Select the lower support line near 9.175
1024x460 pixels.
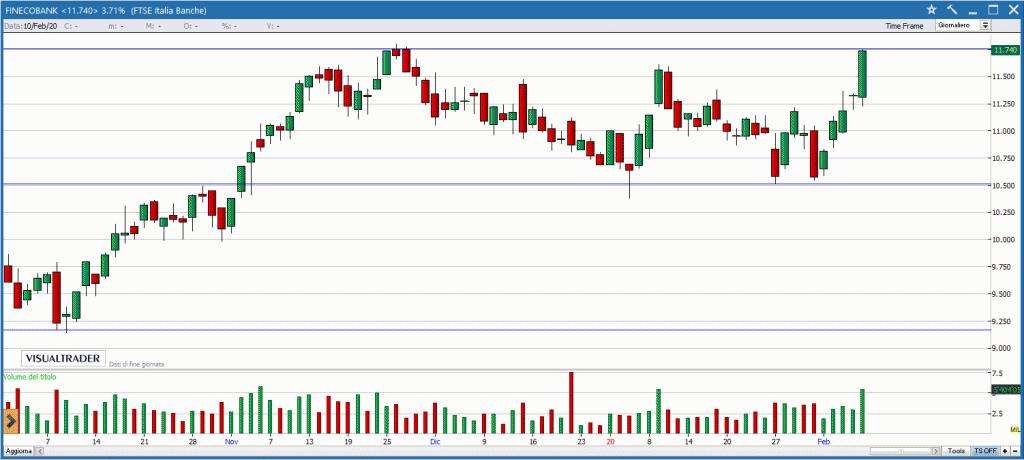[x=496, y=330]
